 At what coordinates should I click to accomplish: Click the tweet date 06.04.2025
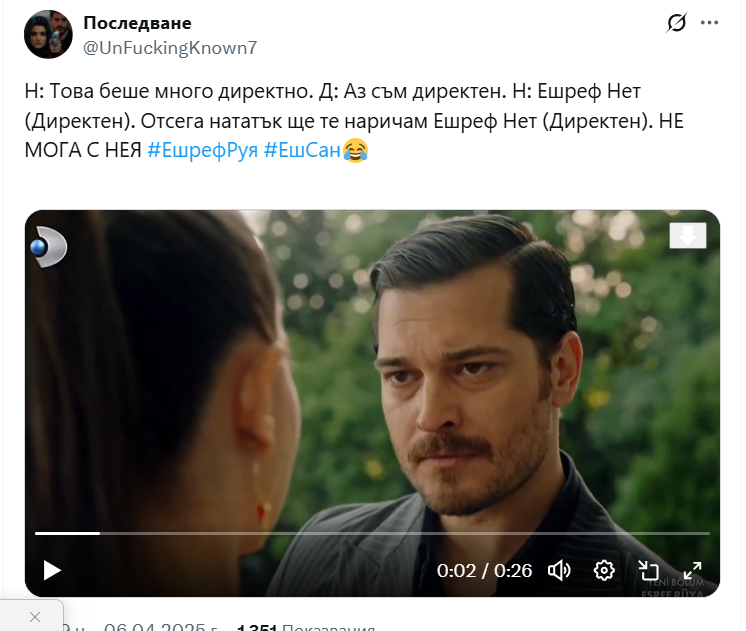(x=155, y=626)
